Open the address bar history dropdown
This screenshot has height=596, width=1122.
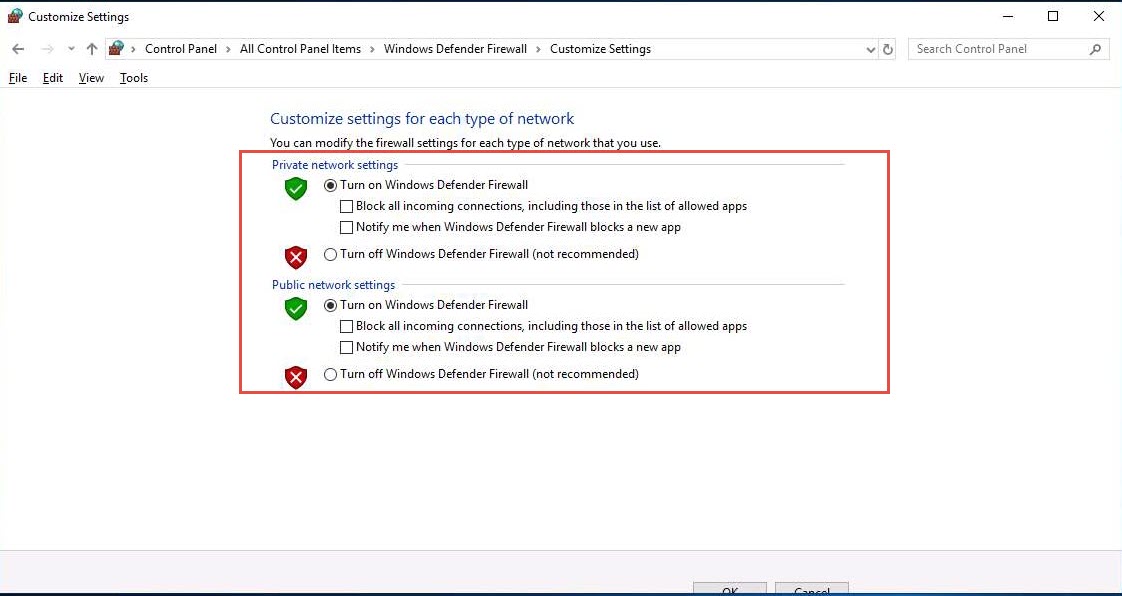click(x=871, y=49)
